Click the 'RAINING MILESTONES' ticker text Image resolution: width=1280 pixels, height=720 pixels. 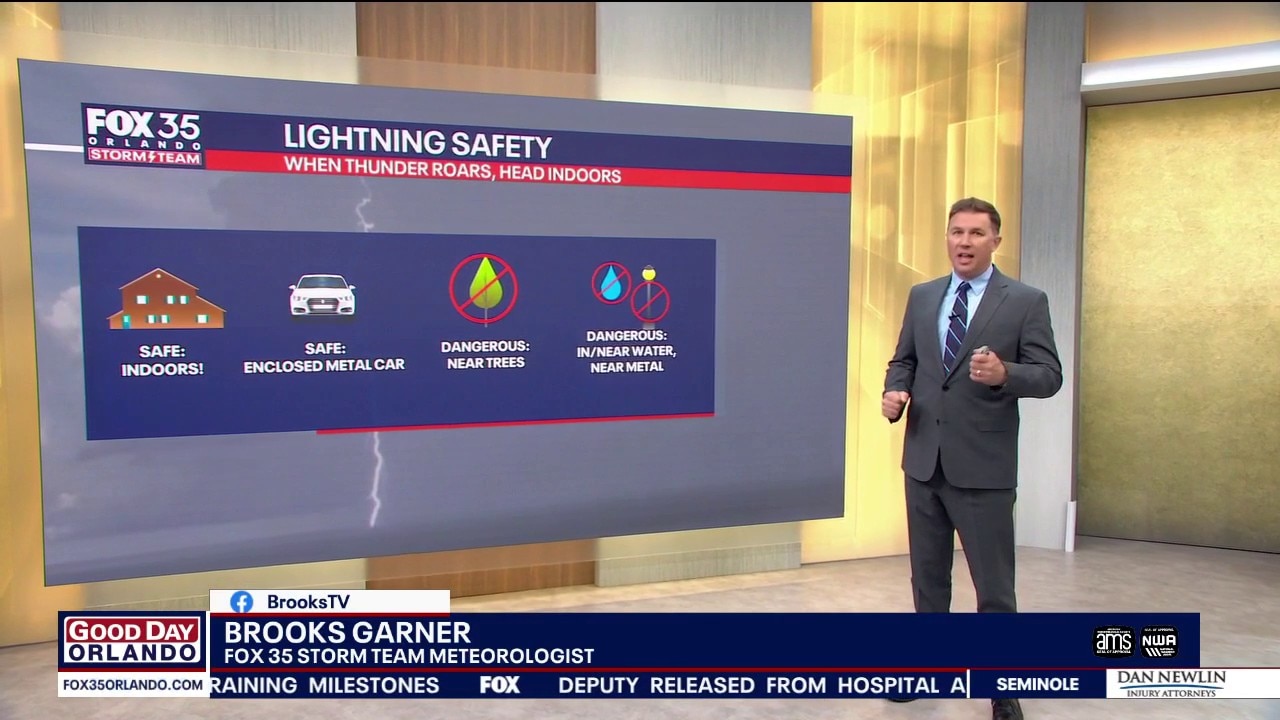tap(325, 685)
